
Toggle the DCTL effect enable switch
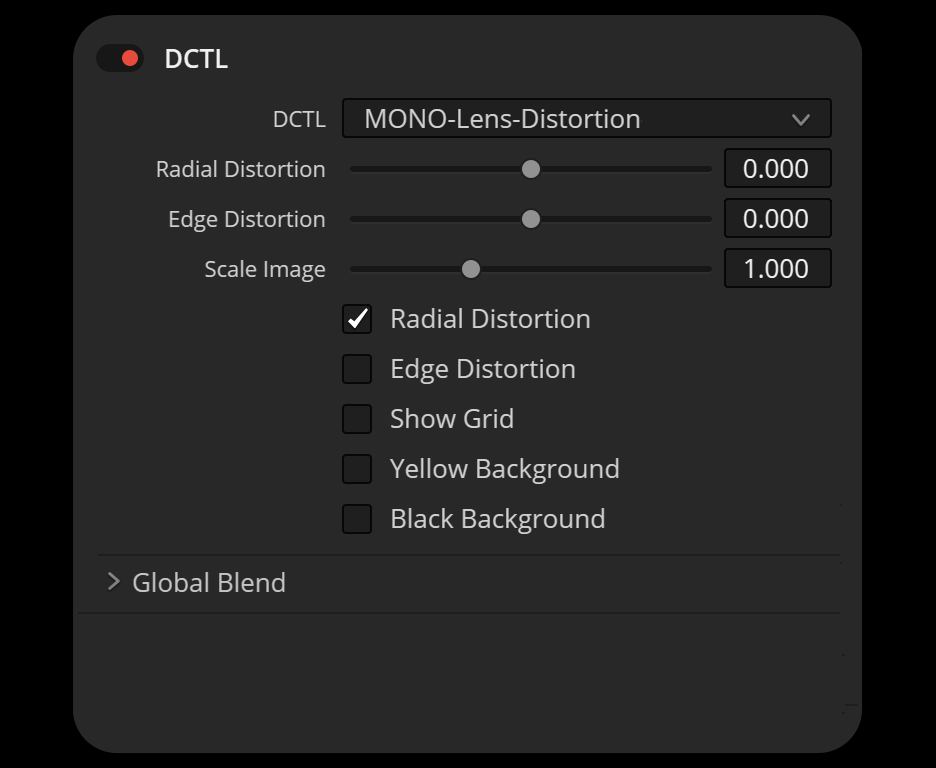click(120, 58)
